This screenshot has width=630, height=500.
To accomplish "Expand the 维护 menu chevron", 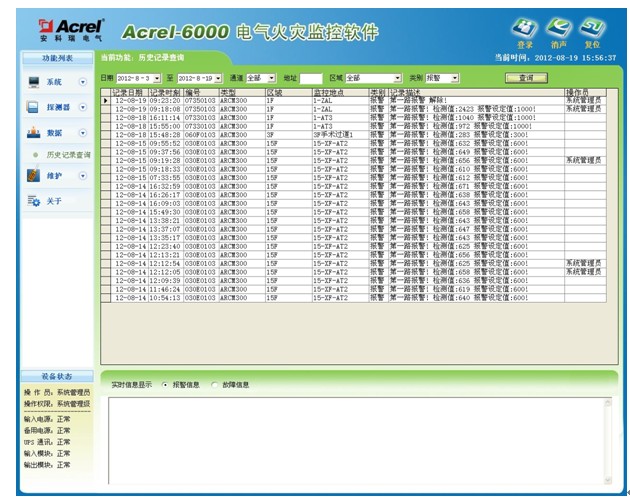I will coord(83,176).
